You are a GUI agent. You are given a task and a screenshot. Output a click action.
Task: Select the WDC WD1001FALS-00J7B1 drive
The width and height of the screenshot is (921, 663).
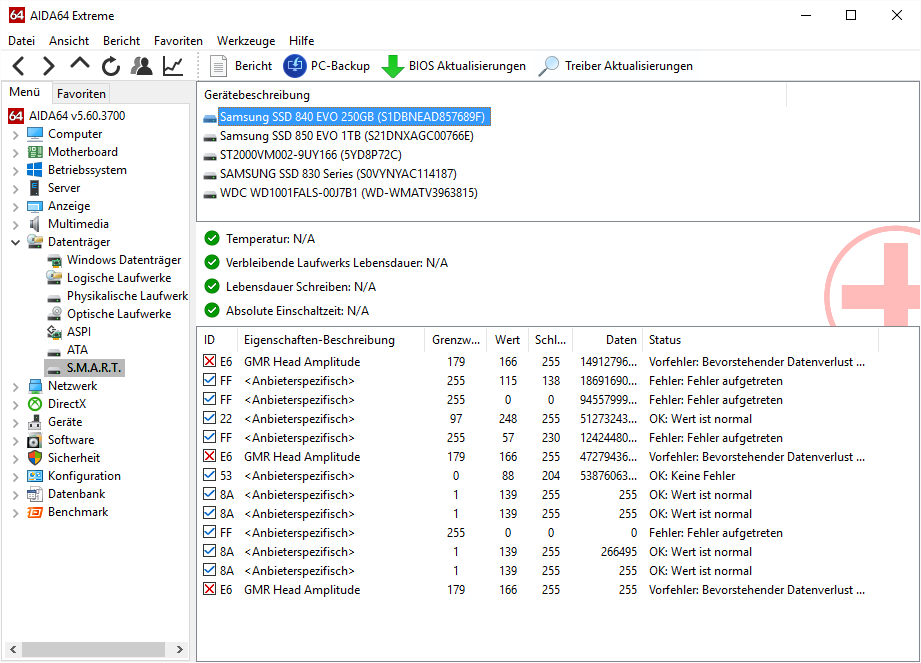pyautogui.click(x=348, y=193)
